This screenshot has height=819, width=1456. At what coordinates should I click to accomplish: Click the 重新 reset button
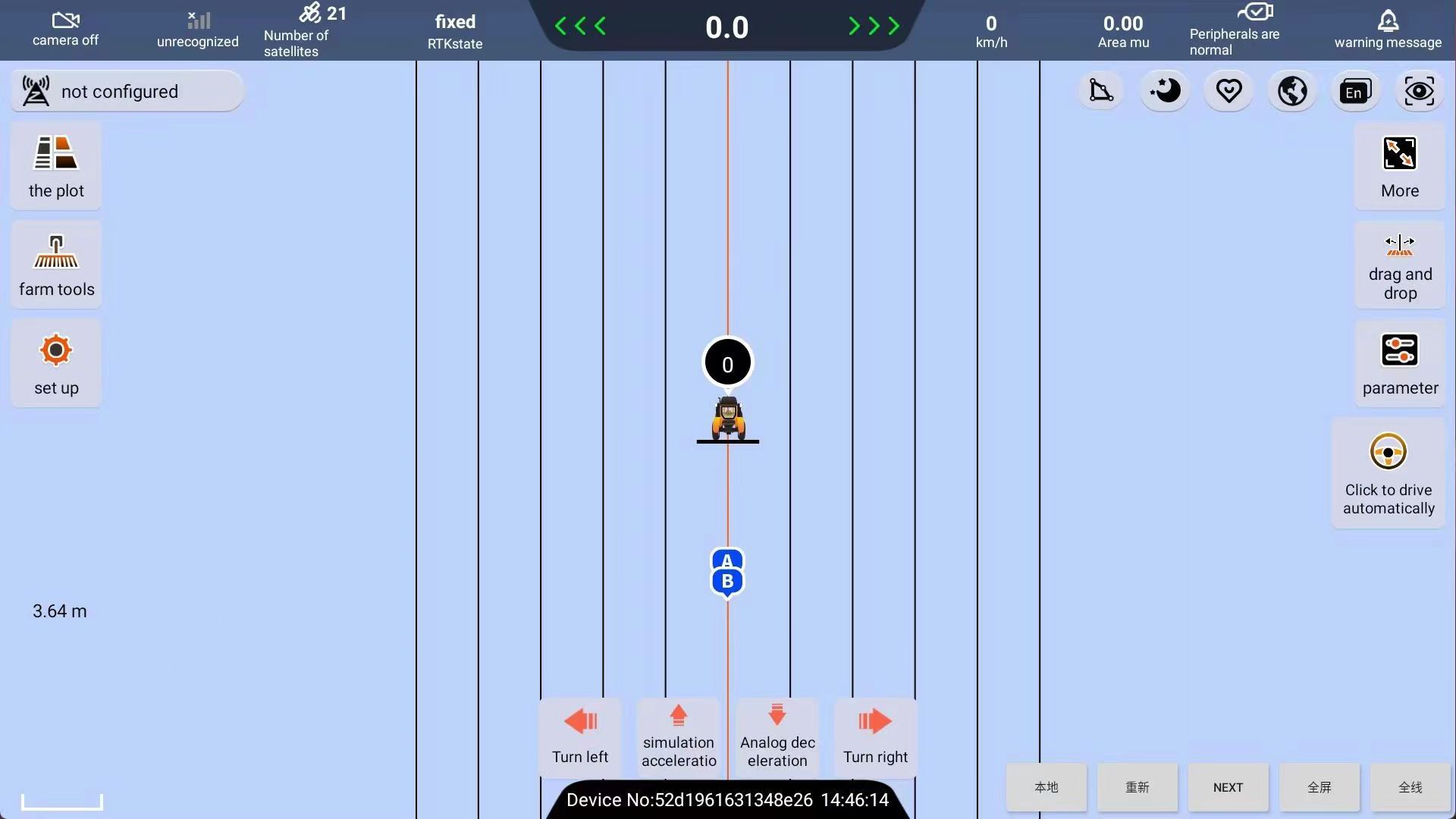1138,788
